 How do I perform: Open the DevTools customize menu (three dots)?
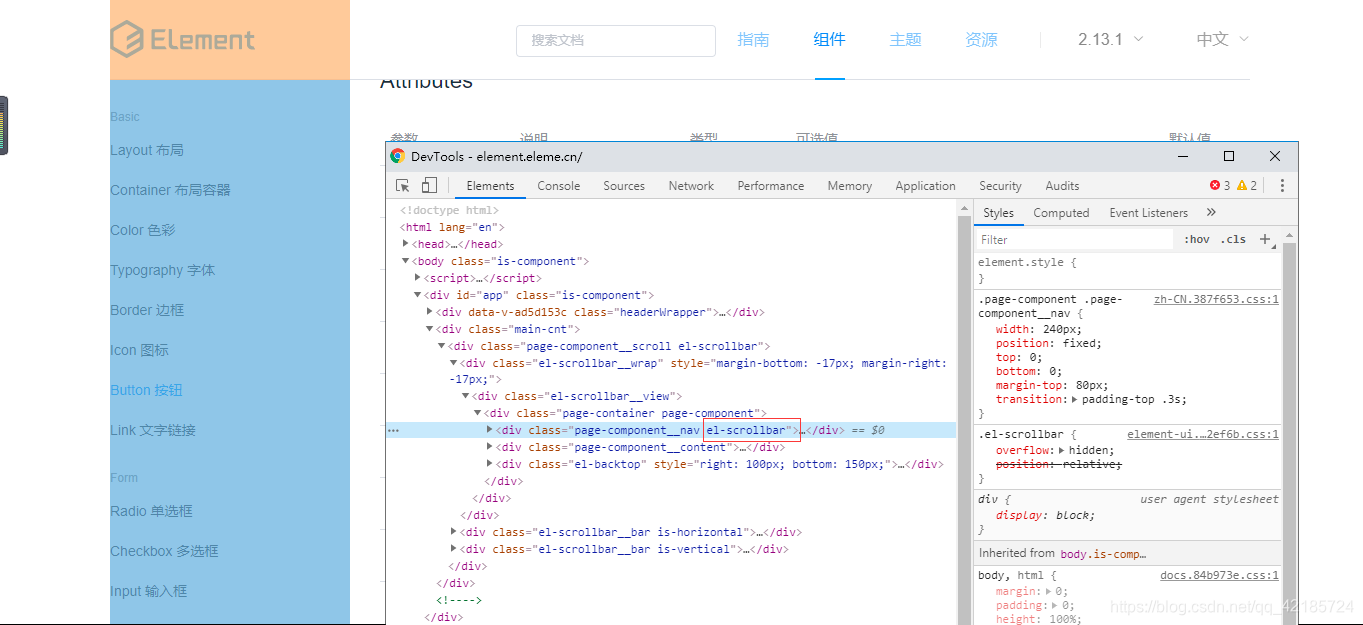[1281, 185]
